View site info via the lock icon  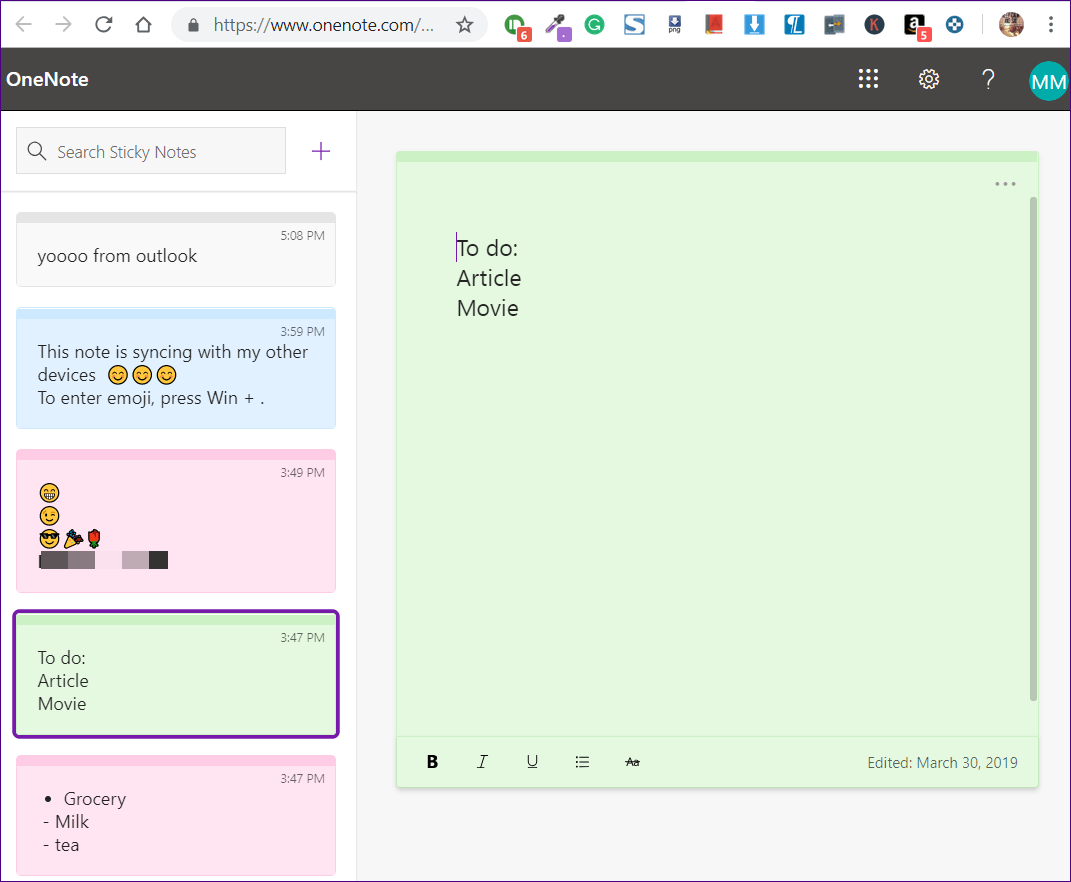click(193, 25)
